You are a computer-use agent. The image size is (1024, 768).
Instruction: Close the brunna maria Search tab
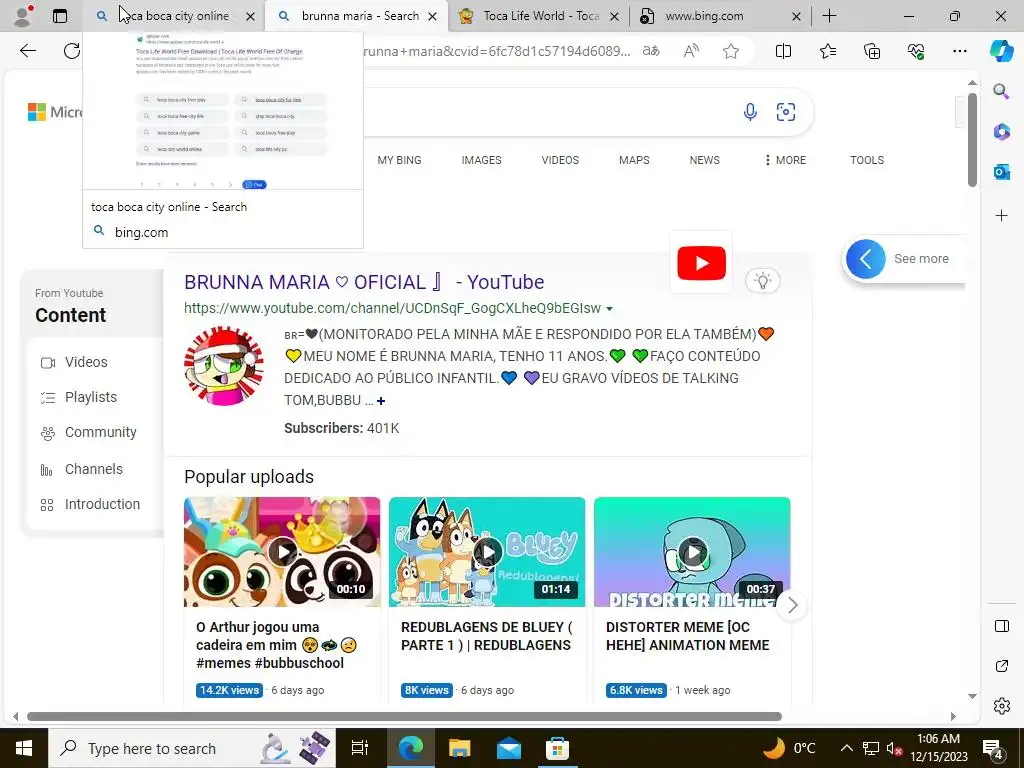click(432, 16)
